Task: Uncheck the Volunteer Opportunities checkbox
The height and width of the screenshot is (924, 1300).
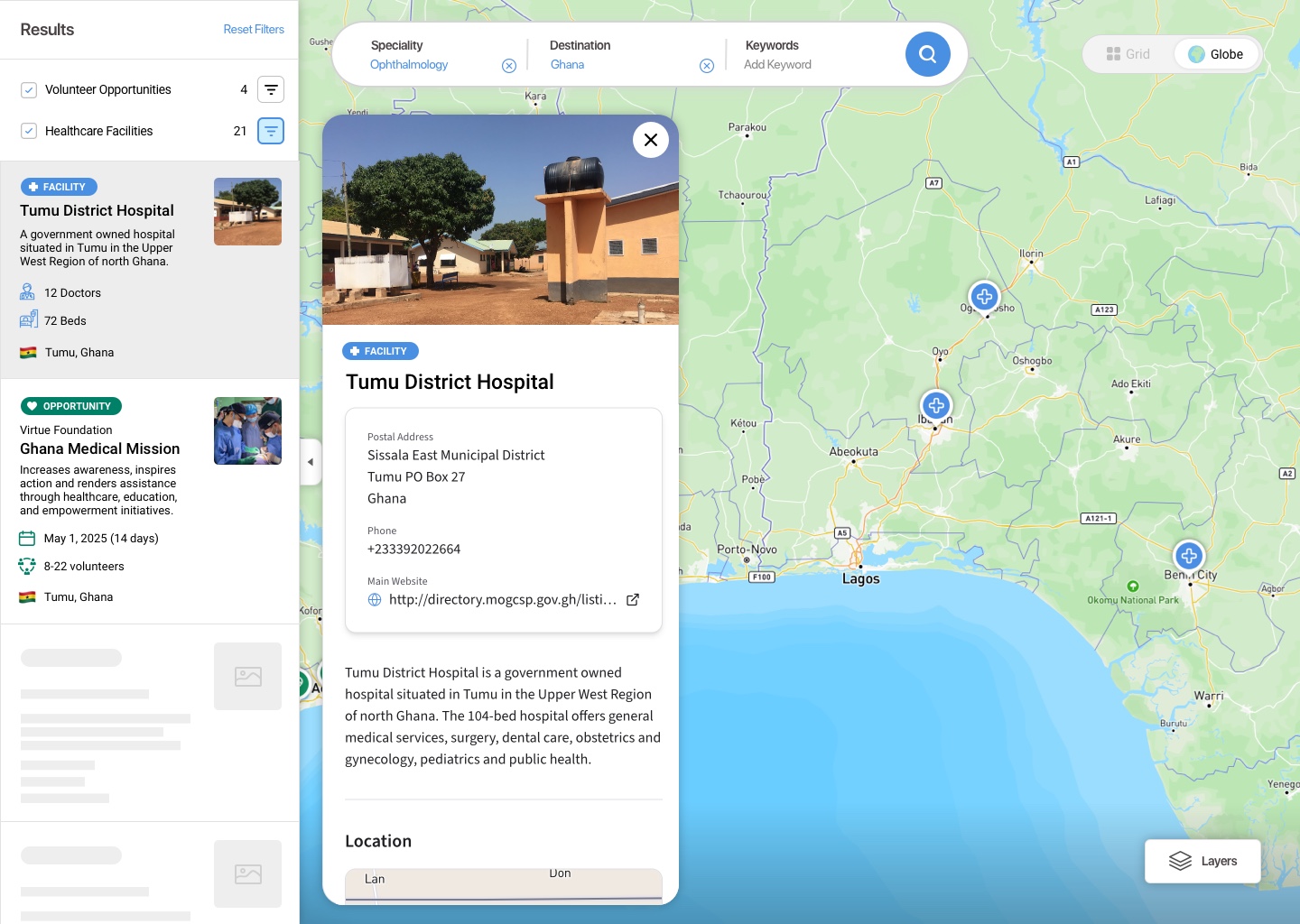Action: 29,90
